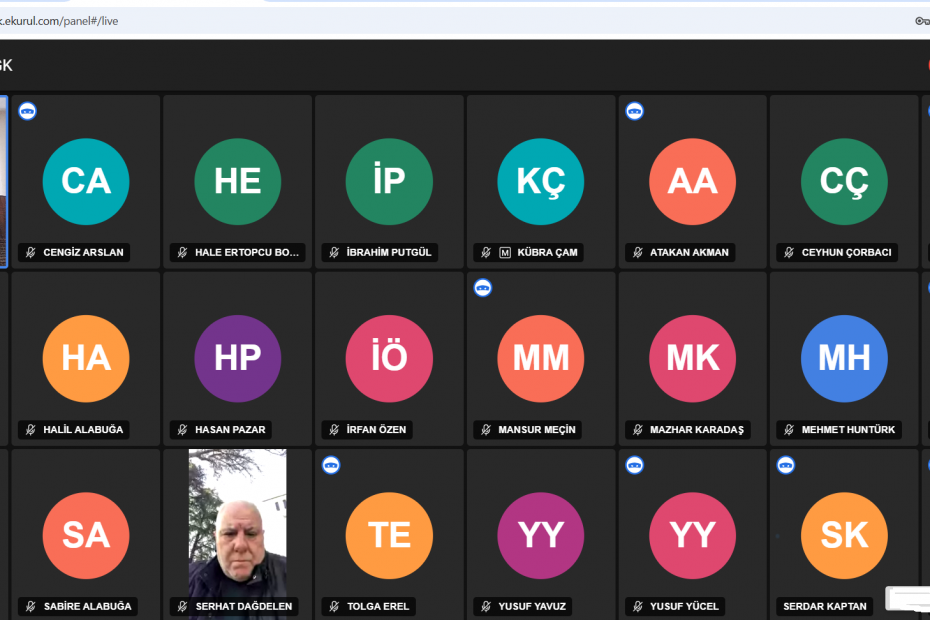Click the muted mic icon for Mehmet Huntürk
This screenshot has height=620, width=930.
[x=789, y=430]
